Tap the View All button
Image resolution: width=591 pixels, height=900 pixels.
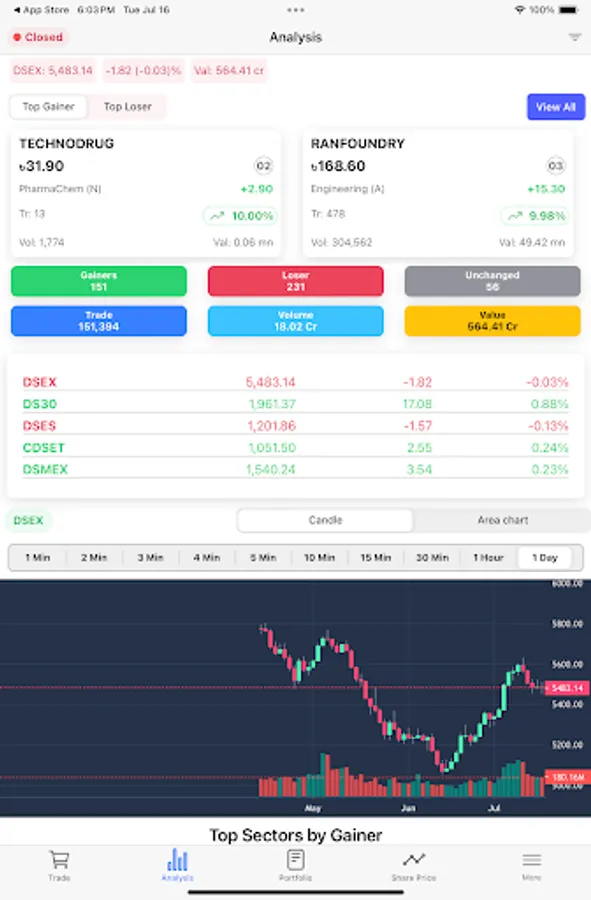pyautogui.click(x=556, y=107)
